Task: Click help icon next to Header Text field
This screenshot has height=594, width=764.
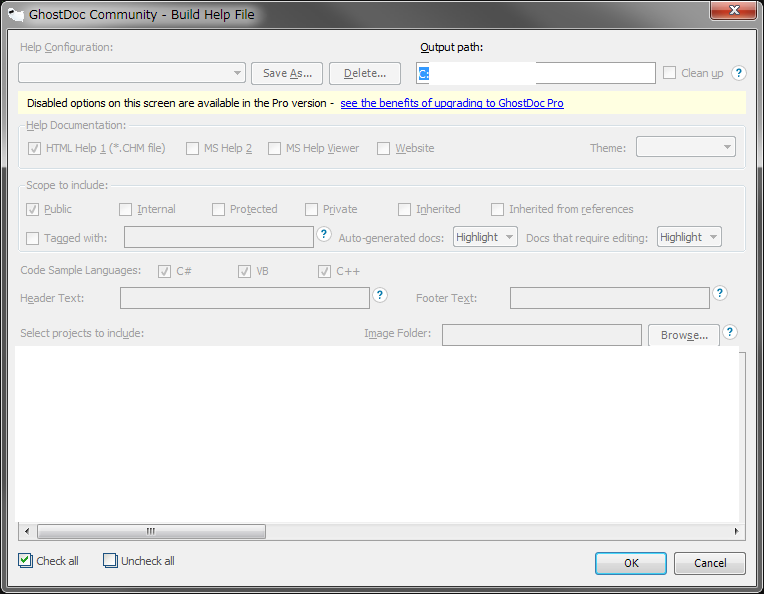Action: [x=380, y=295]
